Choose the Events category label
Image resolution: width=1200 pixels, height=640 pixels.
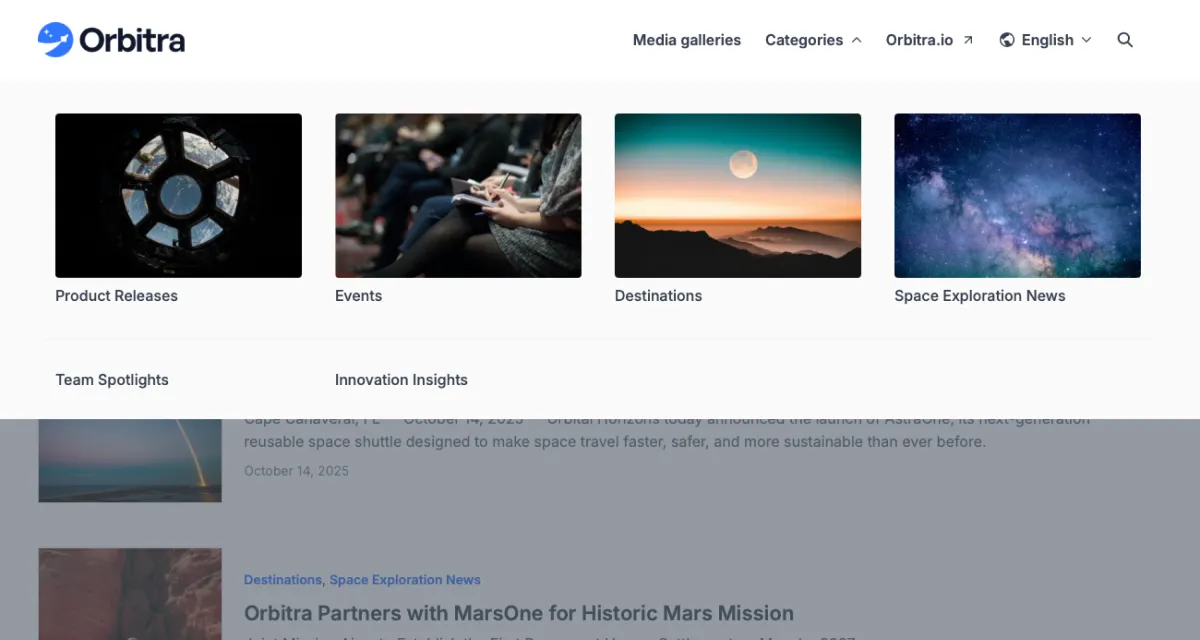(358, 296)
